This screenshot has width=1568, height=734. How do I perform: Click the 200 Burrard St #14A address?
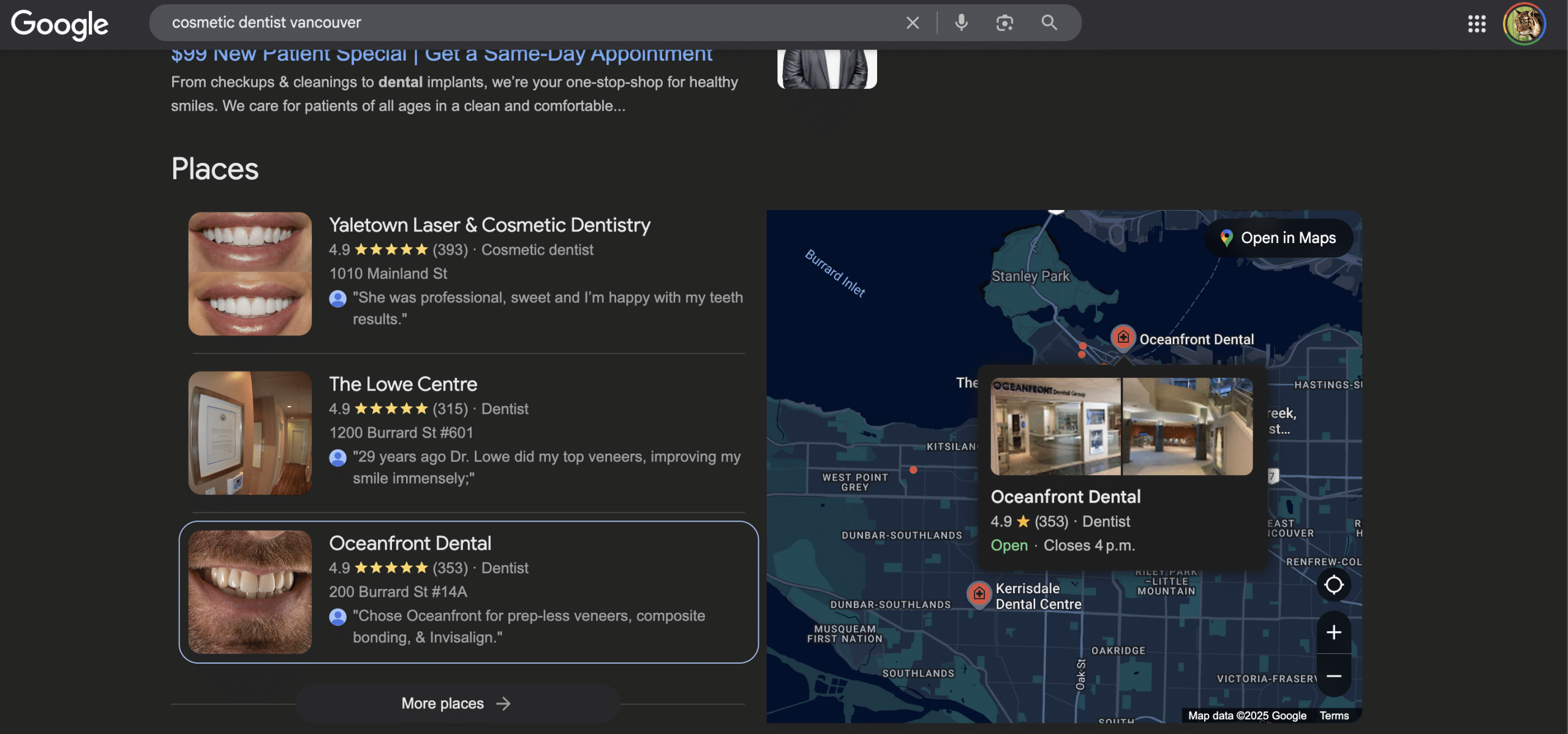tap(398, 592)
